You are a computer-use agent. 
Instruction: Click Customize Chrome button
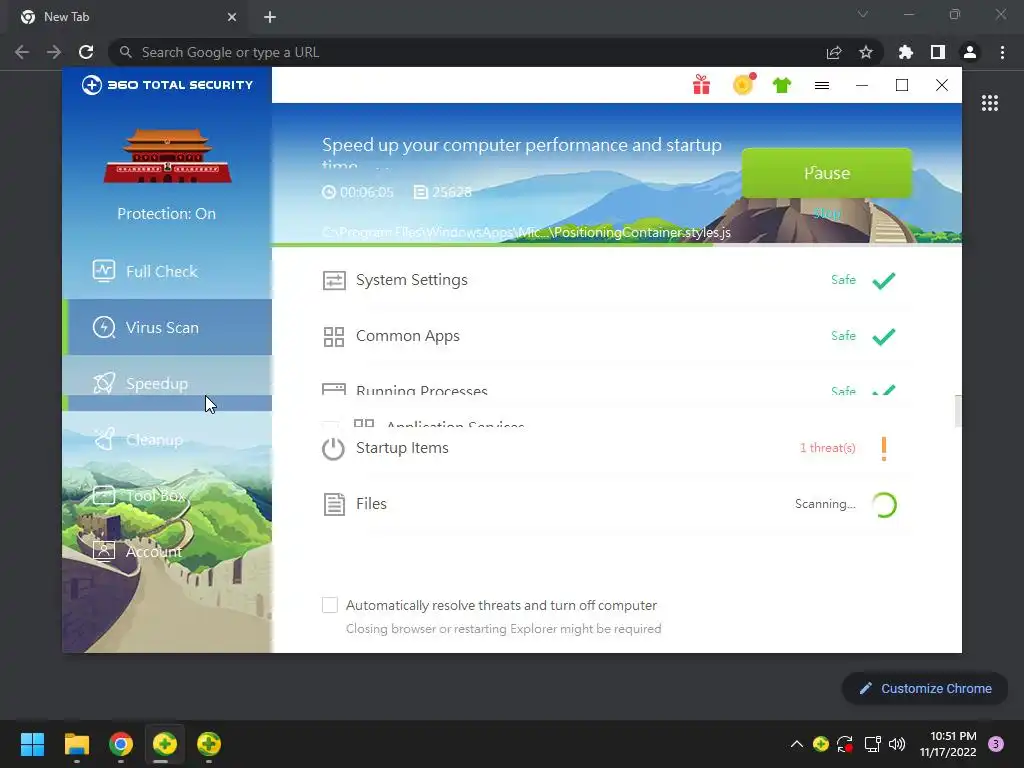coord(925,688)
